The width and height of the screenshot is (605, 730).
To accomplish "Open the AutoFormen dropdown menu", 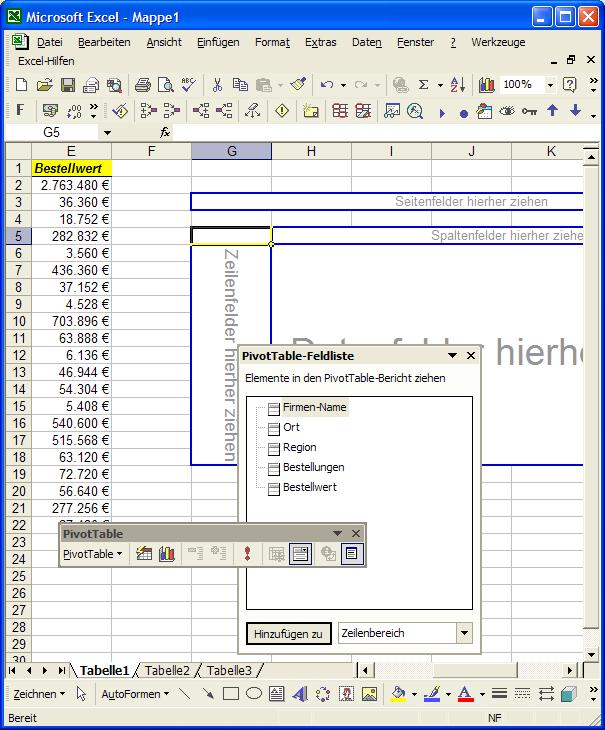I will click(135, 694).
